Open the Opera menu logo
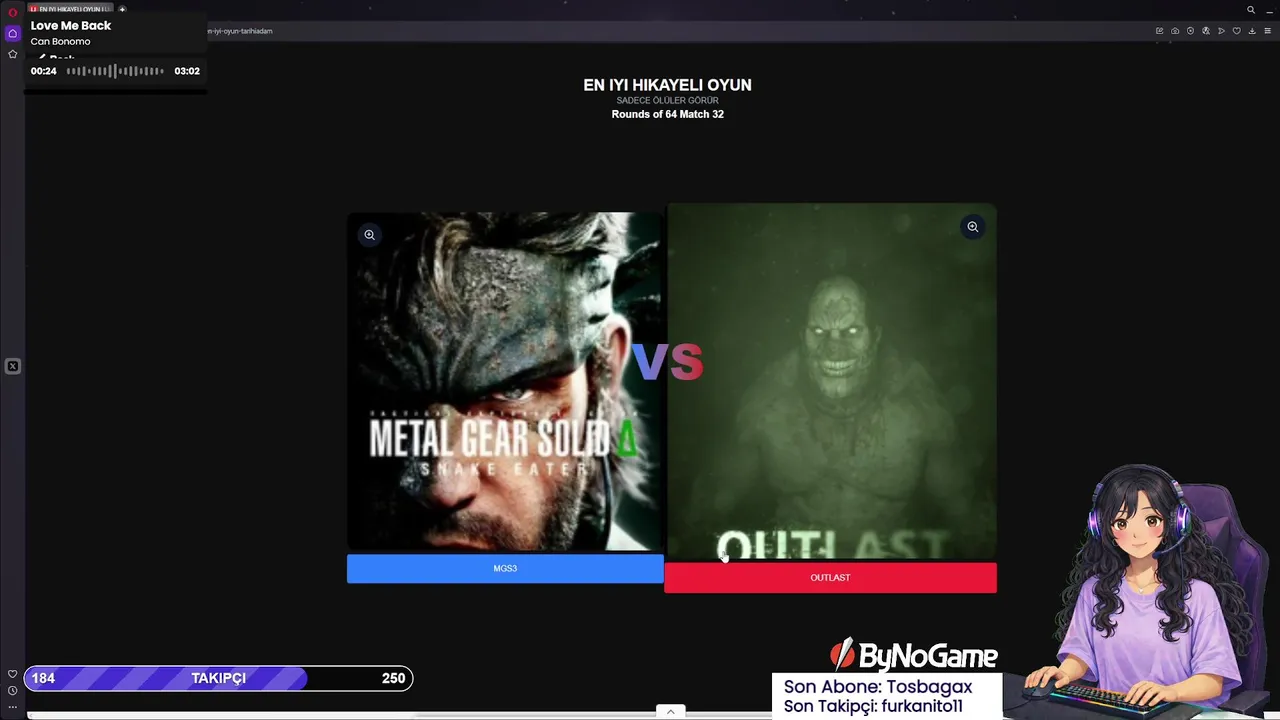The height and width of the screenshot is (720, 1280). (12, 12)
